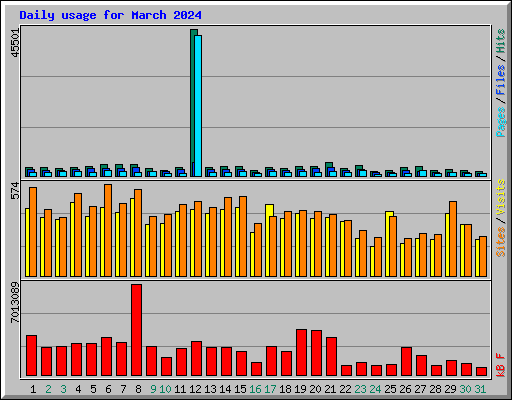Click the 45501 axis label
Viewport: 512px width, 400px height.
[15, 43]
